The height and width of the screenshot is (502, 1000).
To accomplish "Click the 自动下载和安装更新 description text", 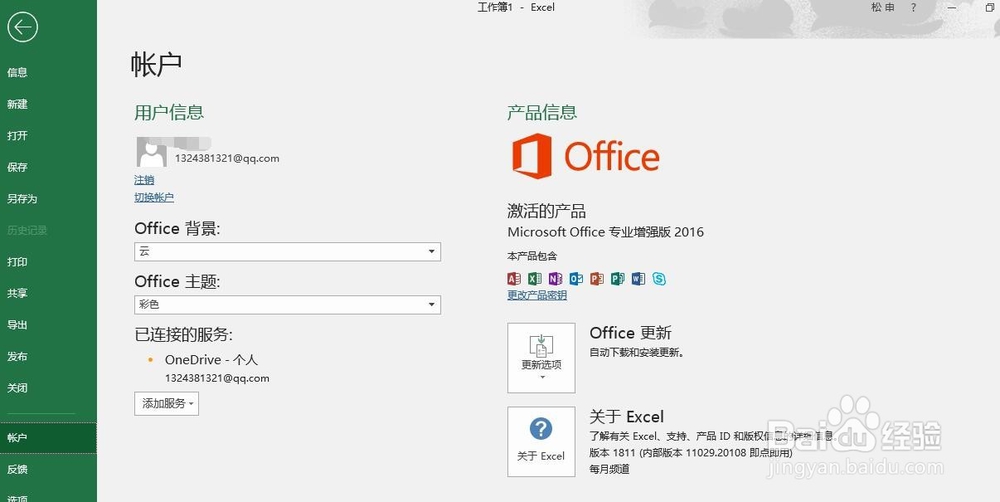I will click(636, 352).
